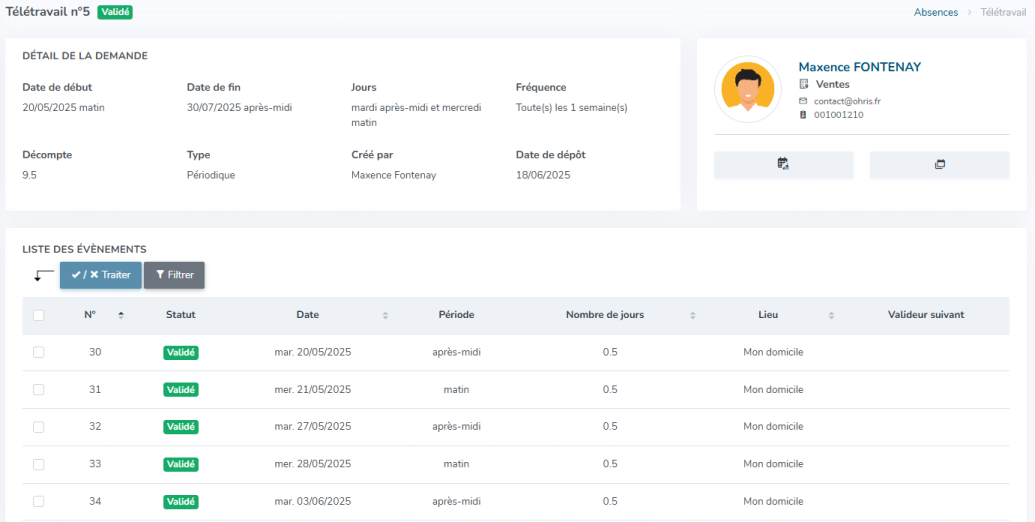
Task: Click the Nº column sort arrows
Action: 121,315
